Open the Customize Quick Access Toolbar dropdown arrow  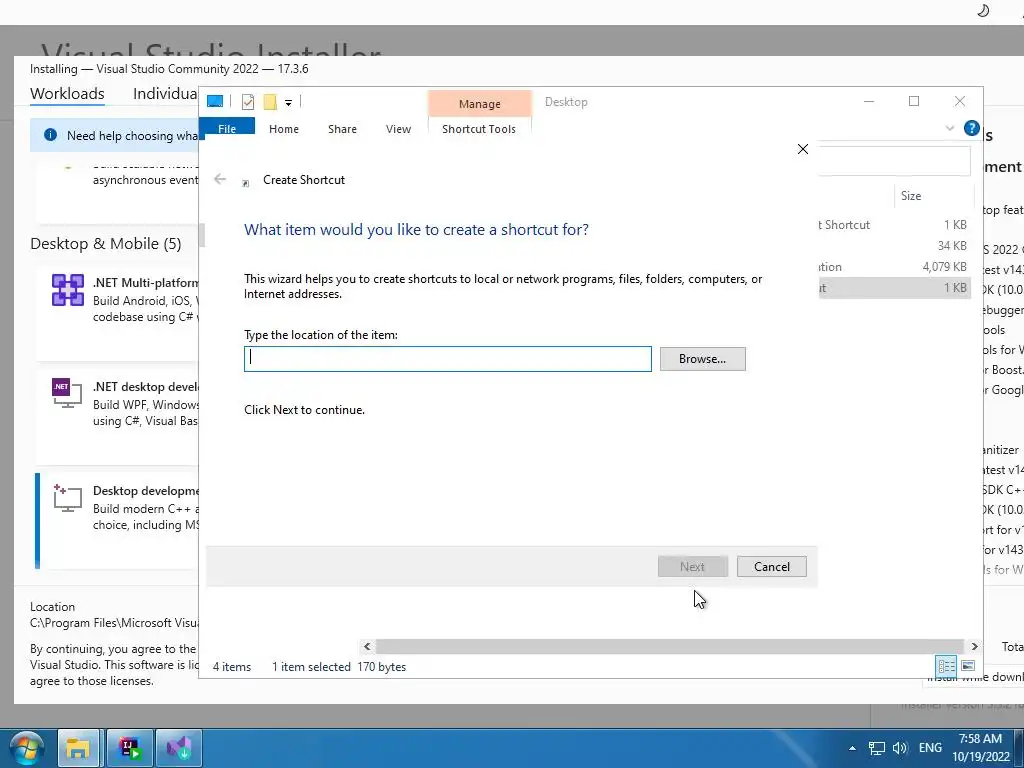click(x=288, y=103)
